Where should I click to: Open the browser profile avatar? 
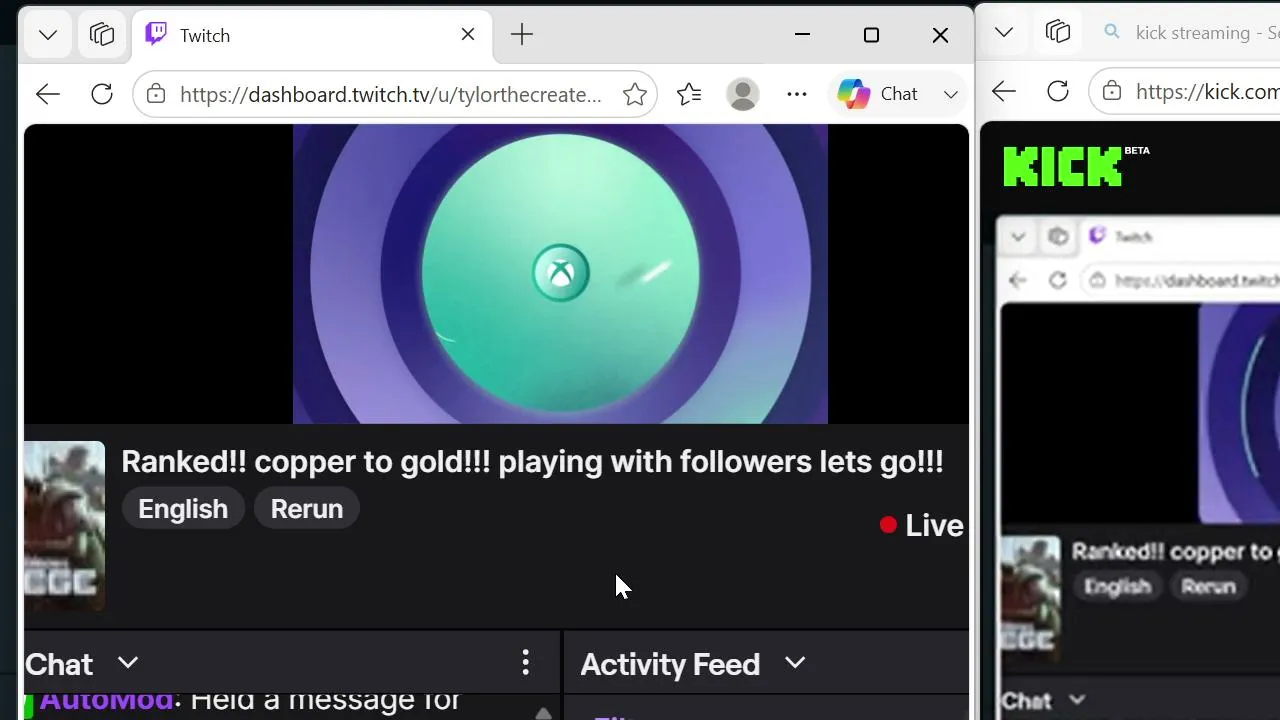(x=743, y=94)
